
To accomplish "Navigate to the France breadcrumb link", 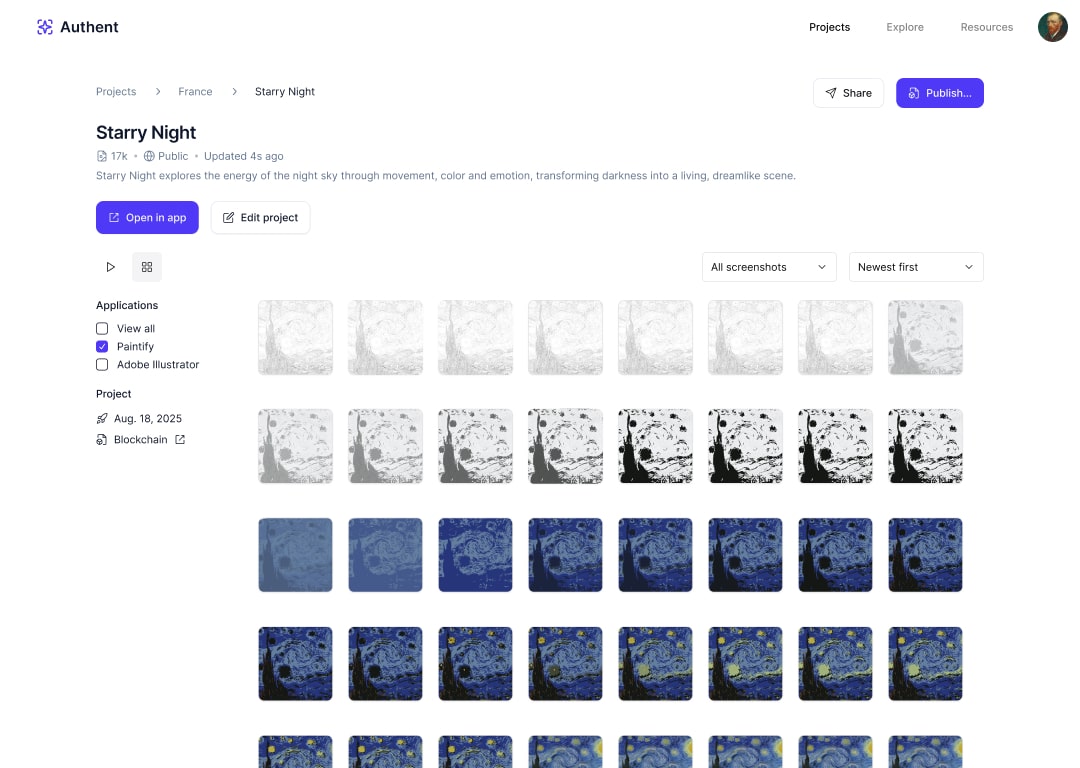I will click(194, 91).
